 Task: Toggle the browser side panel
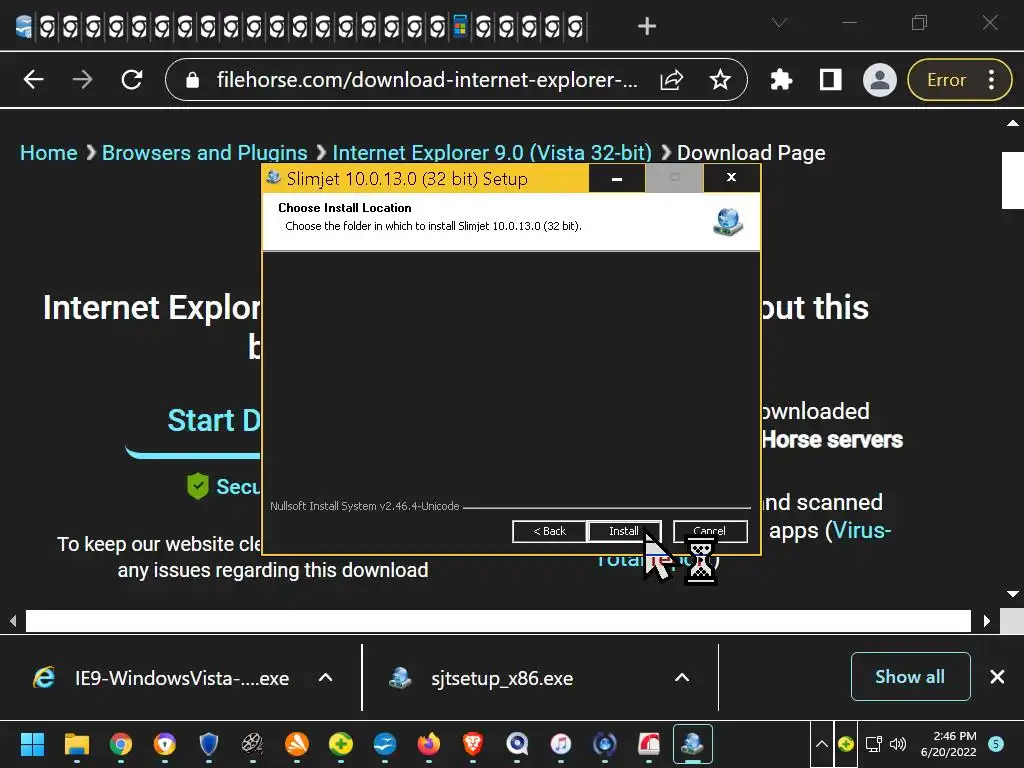tap(830, 80)
